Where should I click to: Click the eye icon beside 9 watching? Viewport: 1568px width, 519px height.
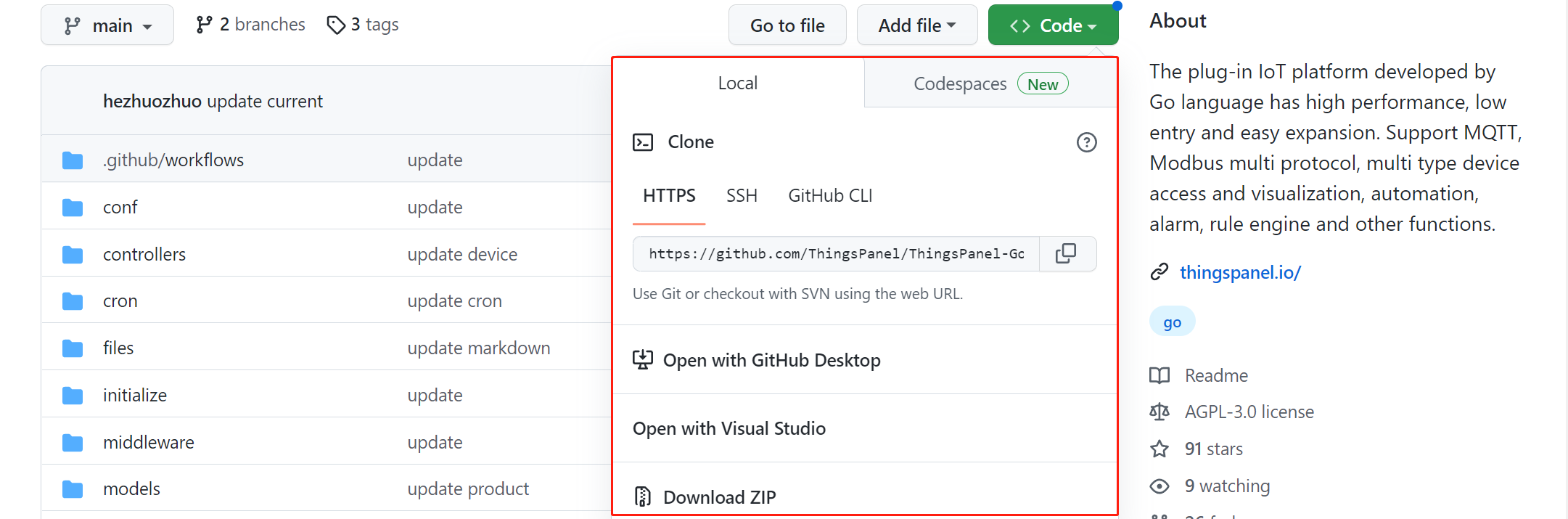click(x=1159, y=486)
